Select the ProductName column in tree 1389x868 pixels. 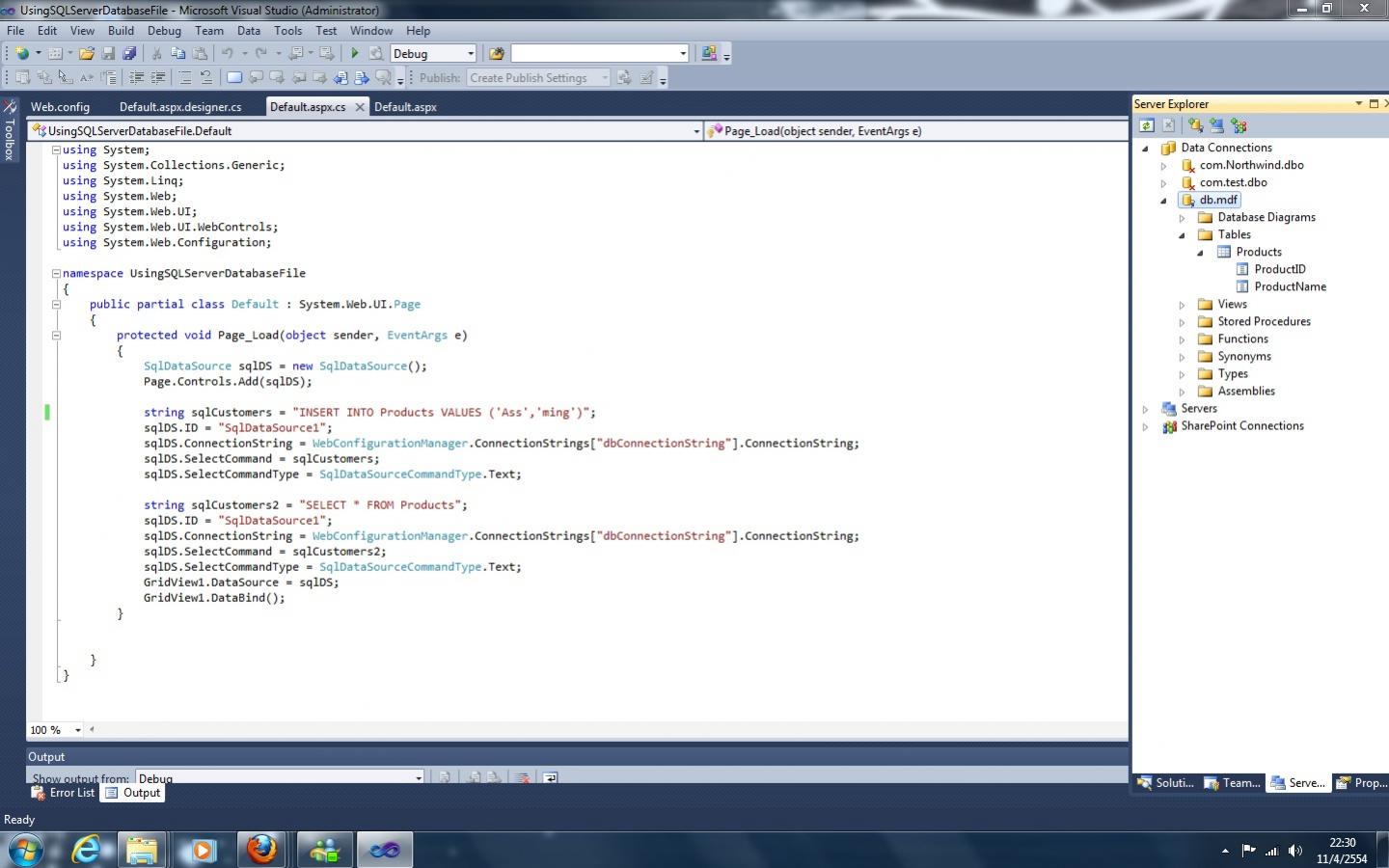(x=1290, y=286)
